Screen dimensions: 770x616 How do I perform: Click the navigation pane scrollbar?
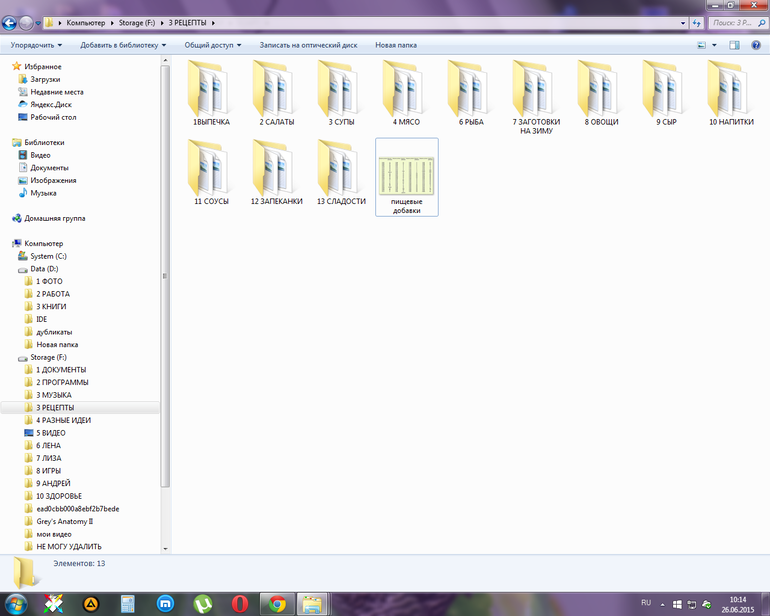[x=165, y=275]
